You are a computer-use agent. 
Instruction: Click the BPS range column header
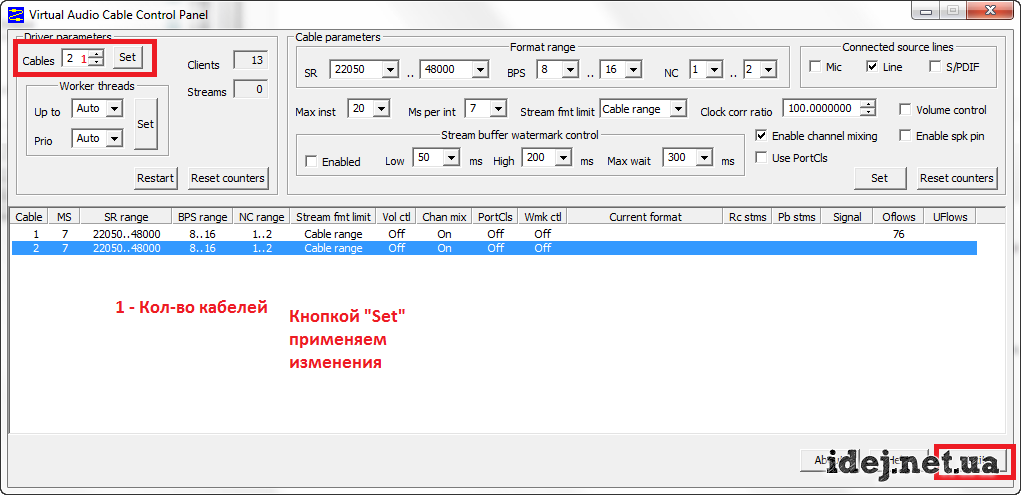pos(203,217)
